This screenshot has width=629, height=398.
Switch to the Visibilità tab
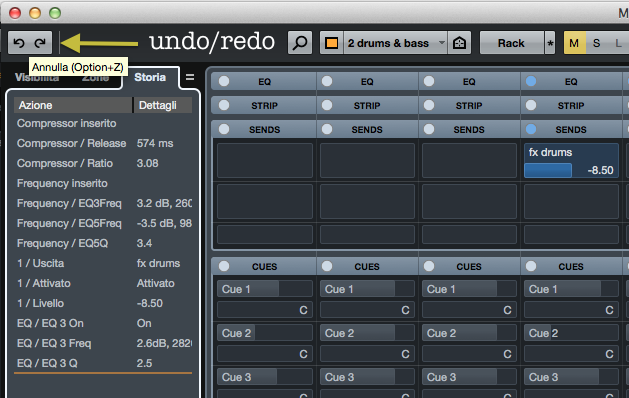37,77
